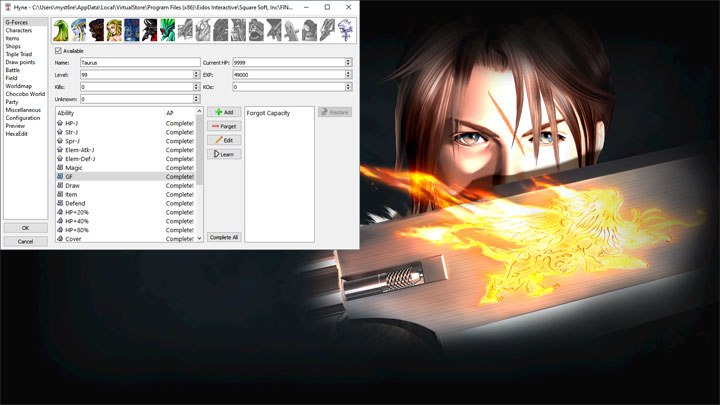The image size is (720, 405).
Task: Select the Griever emblem icon
Action: (x=345, y=30)
